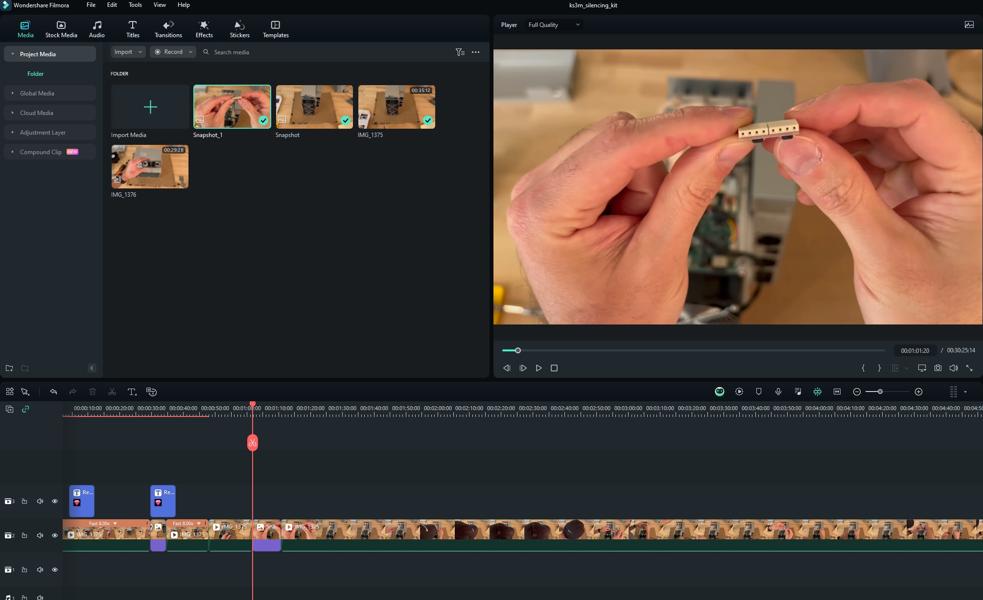Open the Import dropdown
The height and width of the screenshot is (600, 983).
coord(129,52)
